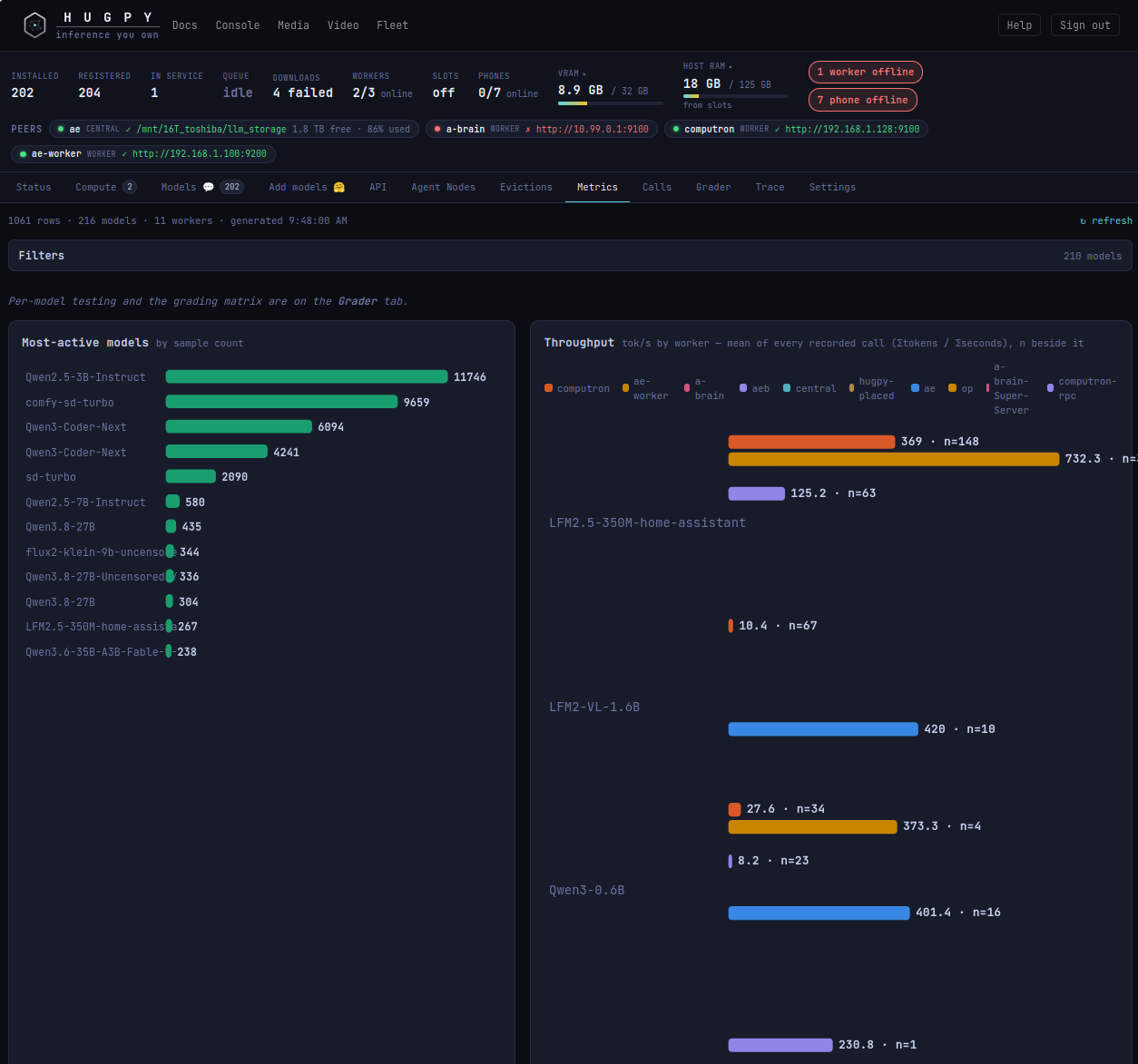The image size is (1138, 1064).
Task: Select the ae CENTRAL peer chip
Action: pyautogui.click(x=234, y=129)
